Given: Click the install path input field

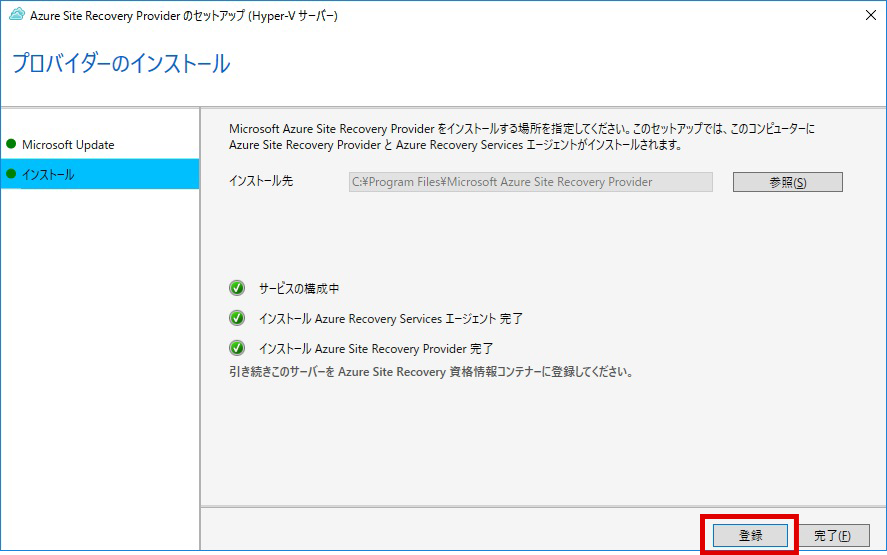Looking at the screenshot, I should [x=531, y=182].
